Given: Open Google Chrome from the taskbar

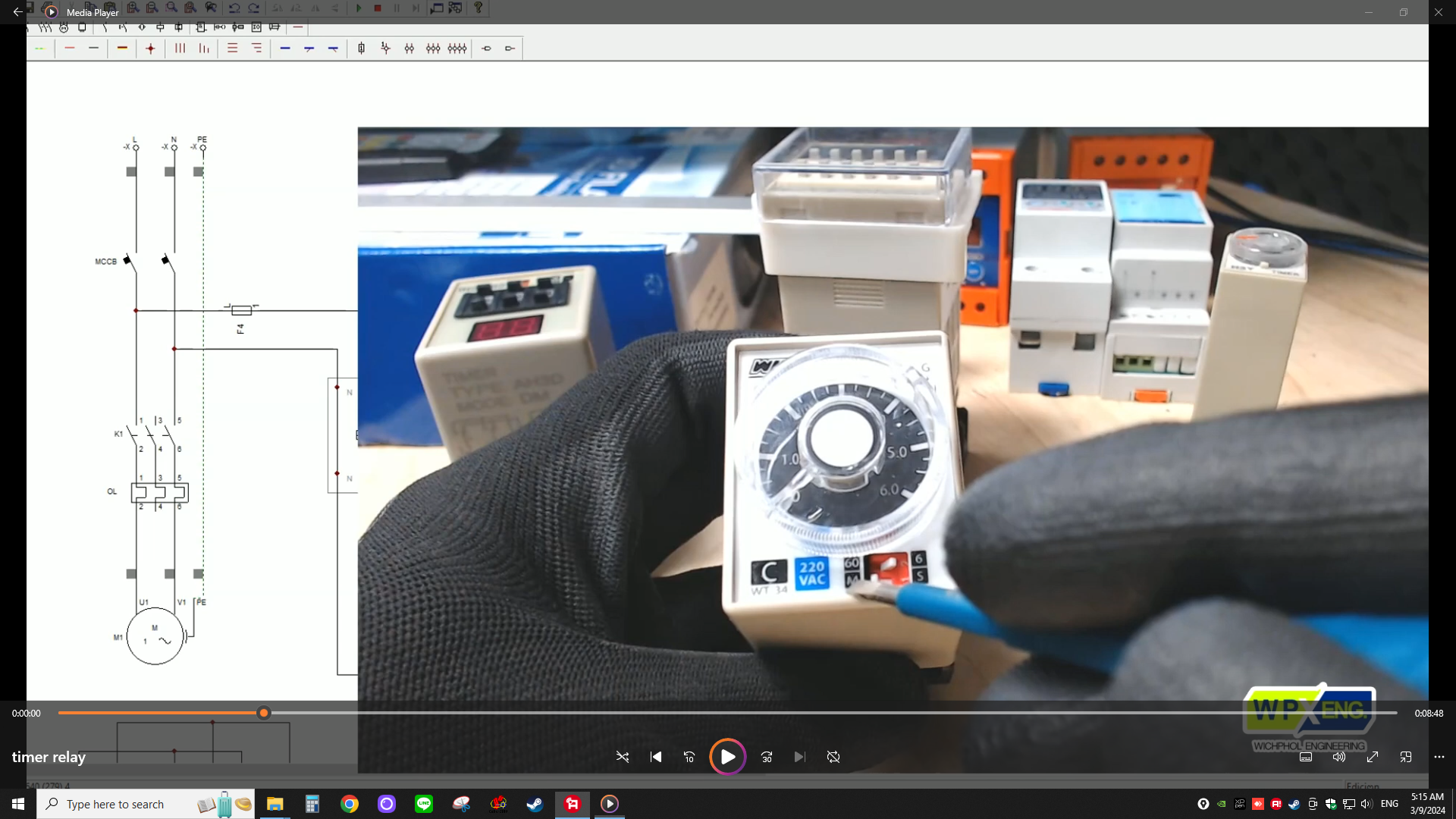Looking at the screenshot, I should [x=350, y=804].
